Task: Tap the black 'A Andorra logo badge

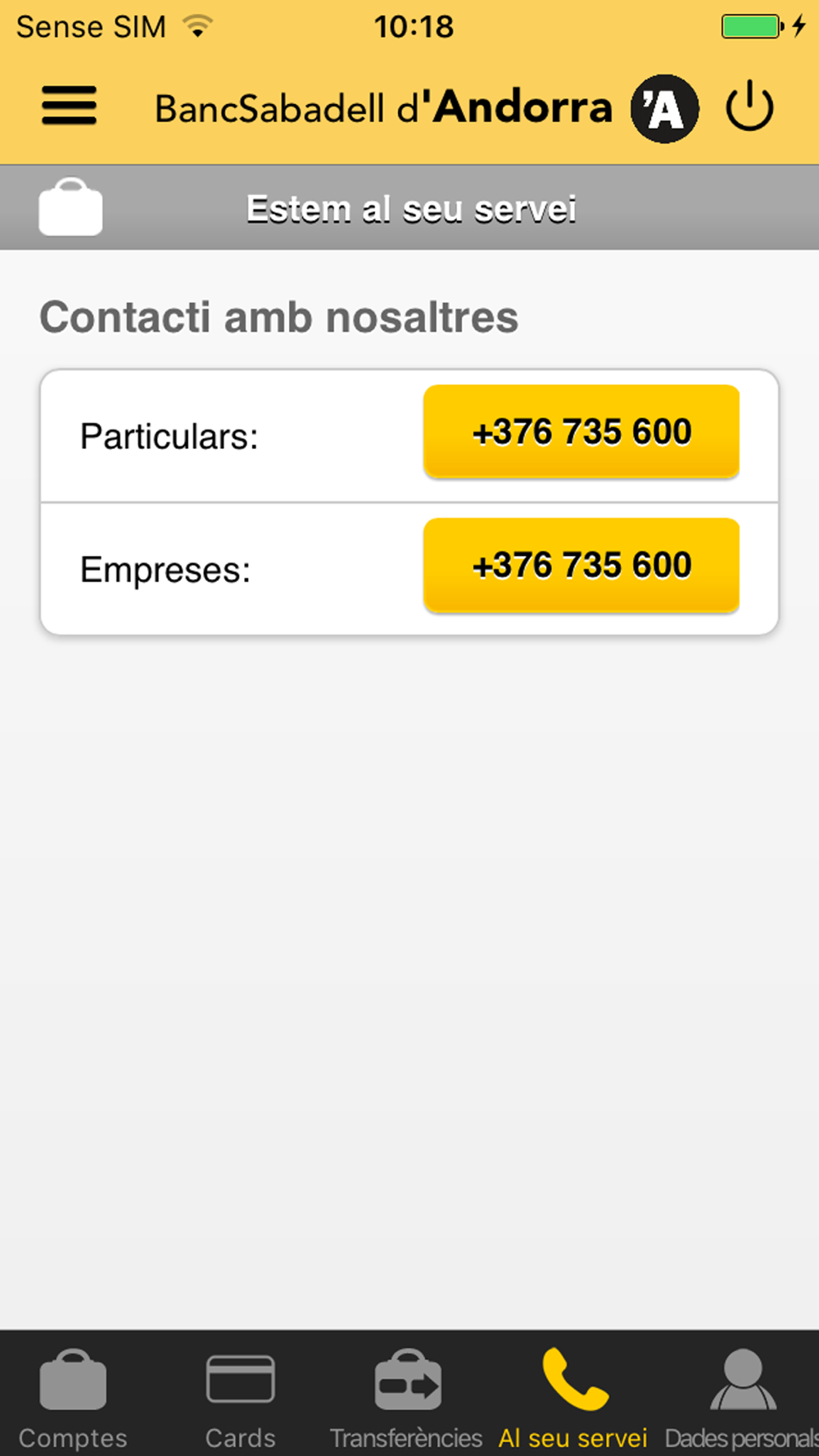Action: point(664,108)
